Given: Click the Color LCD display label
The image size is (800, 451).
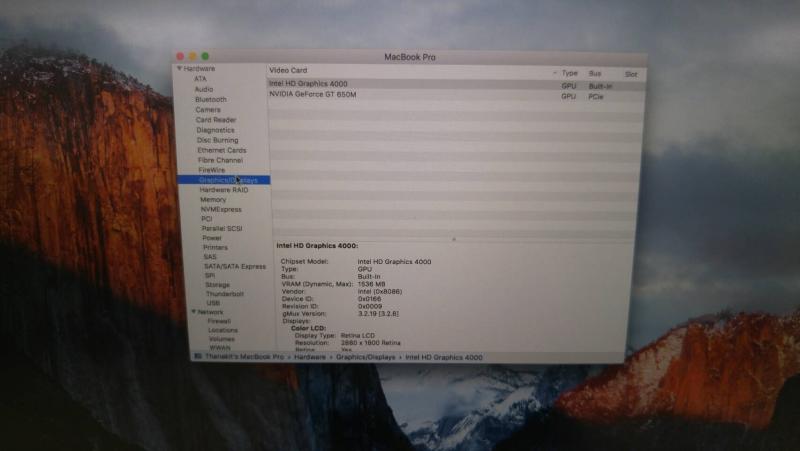Looking at the screenshot, I should pyautogui.click(x=308, y=328).
